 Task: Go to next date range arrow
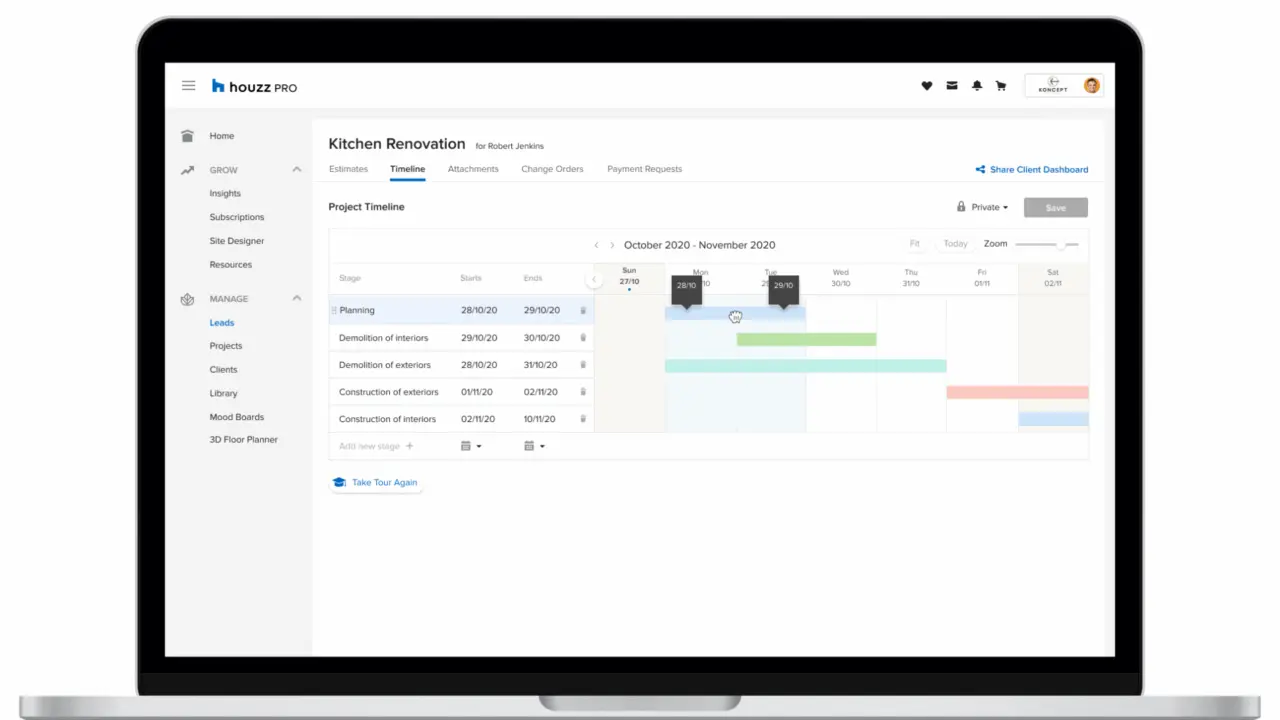[x=612, y=245]
